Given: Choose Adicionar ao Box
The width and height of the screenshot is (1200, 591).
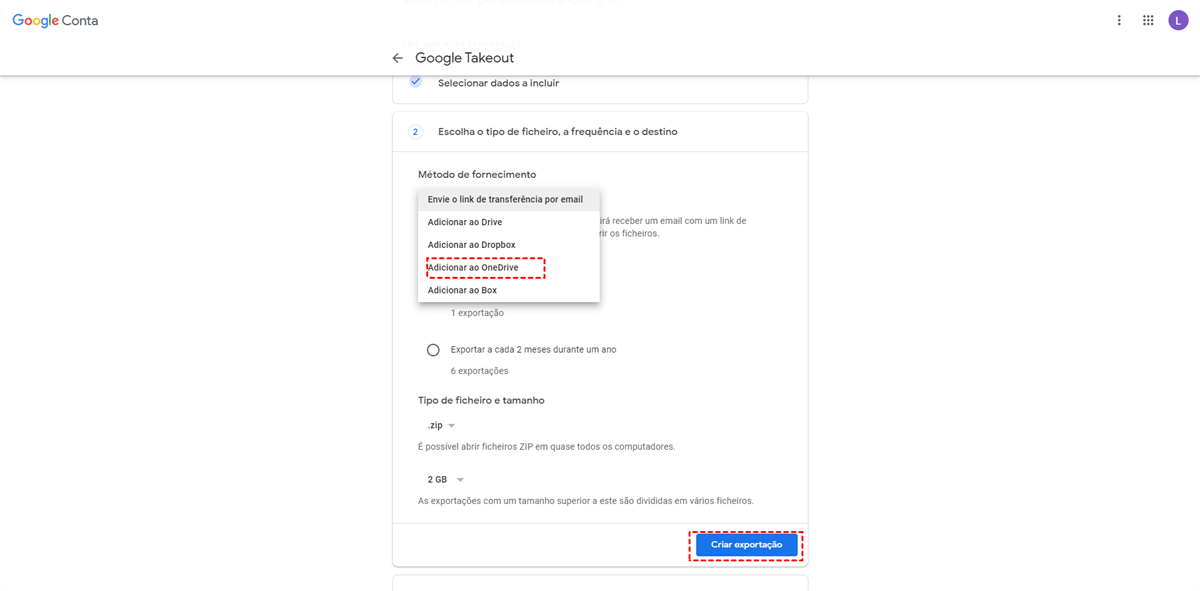Looking at the screenshot, I should [509, 290].
